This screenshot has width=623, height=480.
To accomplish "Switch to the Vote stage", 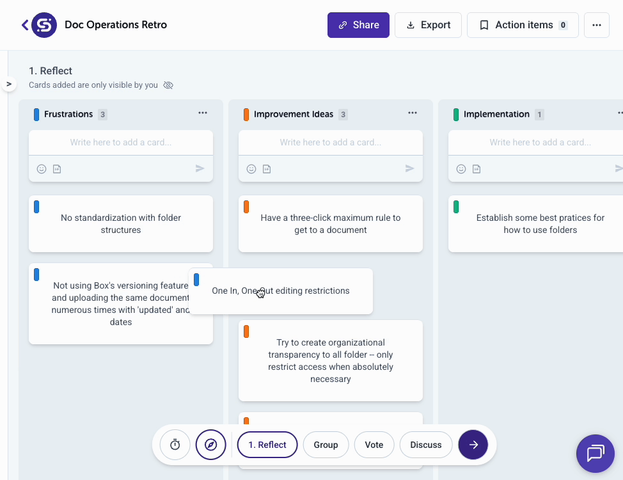I will click(374, 445).
